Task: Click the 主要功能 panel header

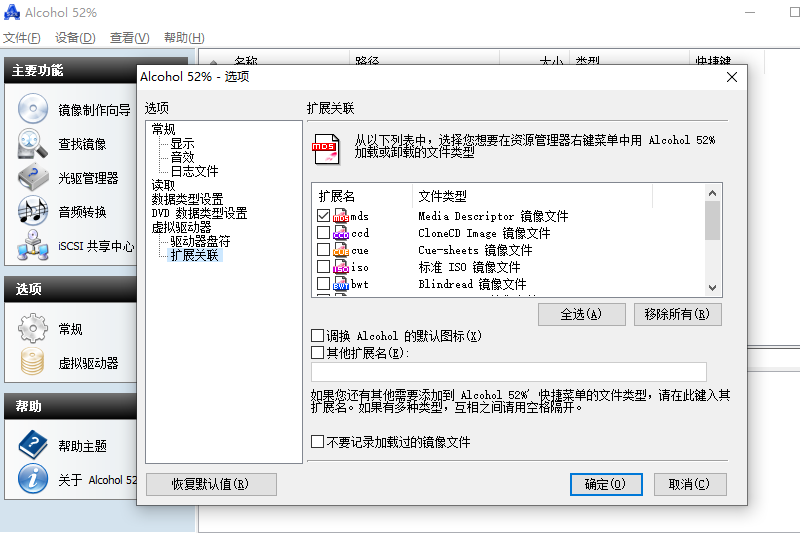Action: pos(71,70)
